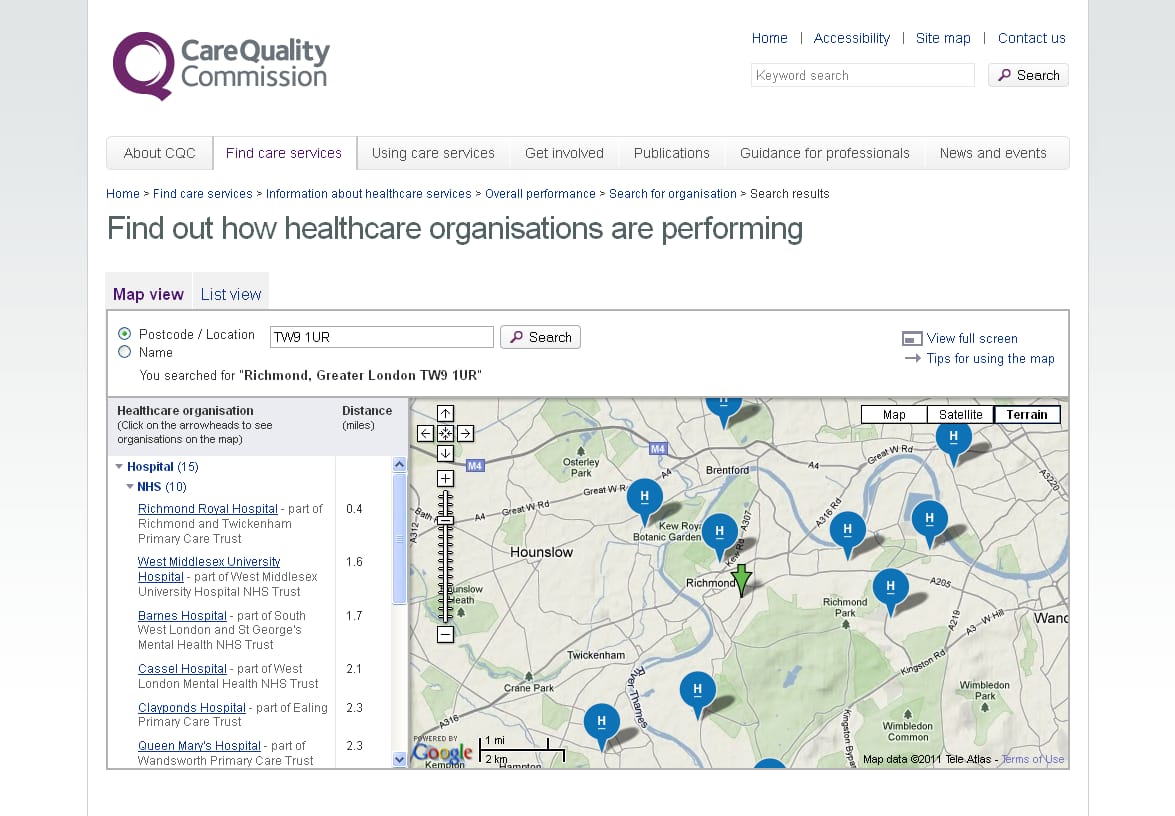Switch to the List view tab
1175x816 pixels.
click(231, 294)
